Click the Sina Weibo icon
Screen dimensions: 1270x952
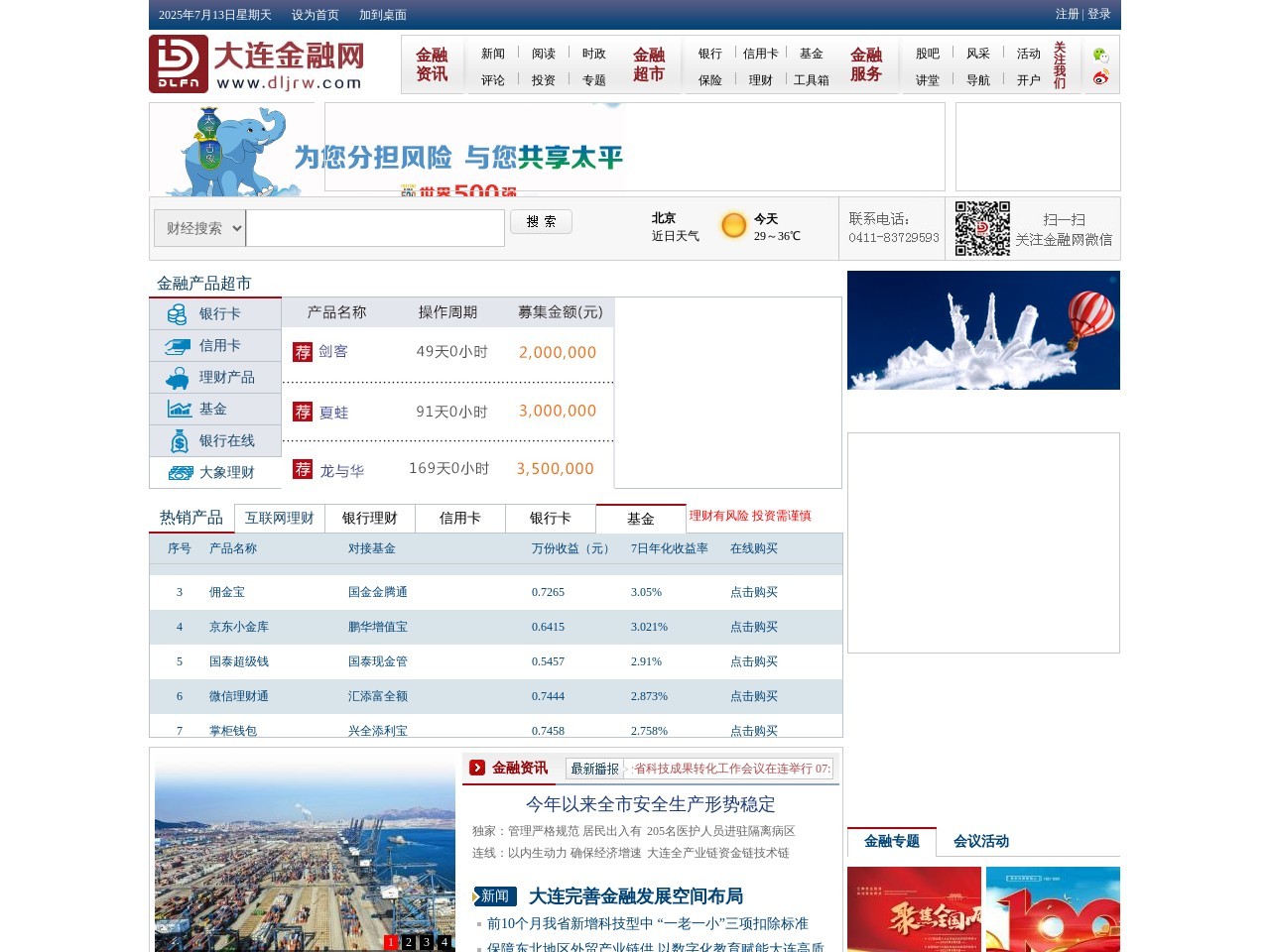(x=1100, y=78)
